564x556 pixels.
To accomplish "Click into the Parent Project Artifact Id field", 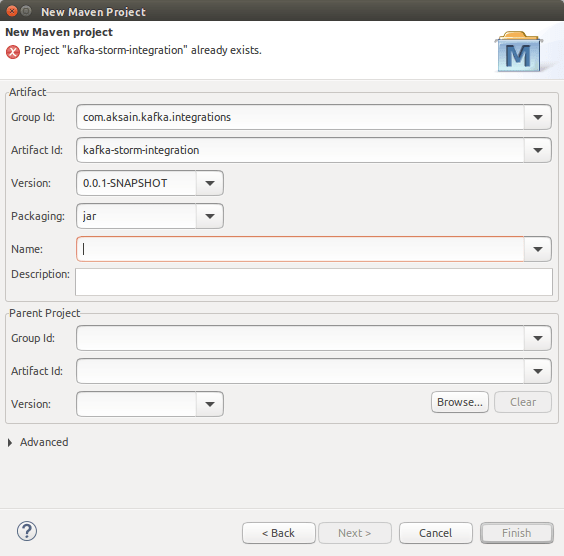I will coord(300,371).
